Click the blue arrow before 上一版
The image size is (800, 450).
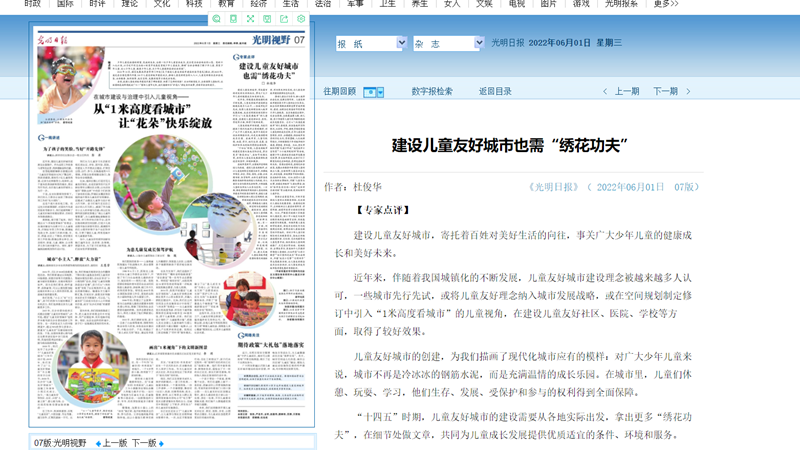pyautogui.click(x=98, y=443)
